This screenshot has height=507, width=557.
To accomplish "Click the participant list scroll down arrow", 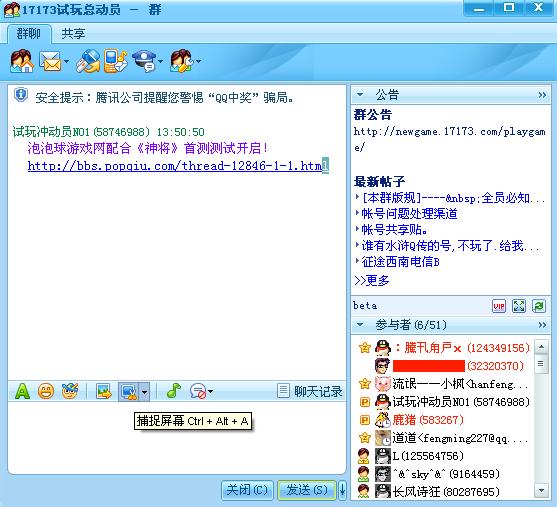I will 541,491.
